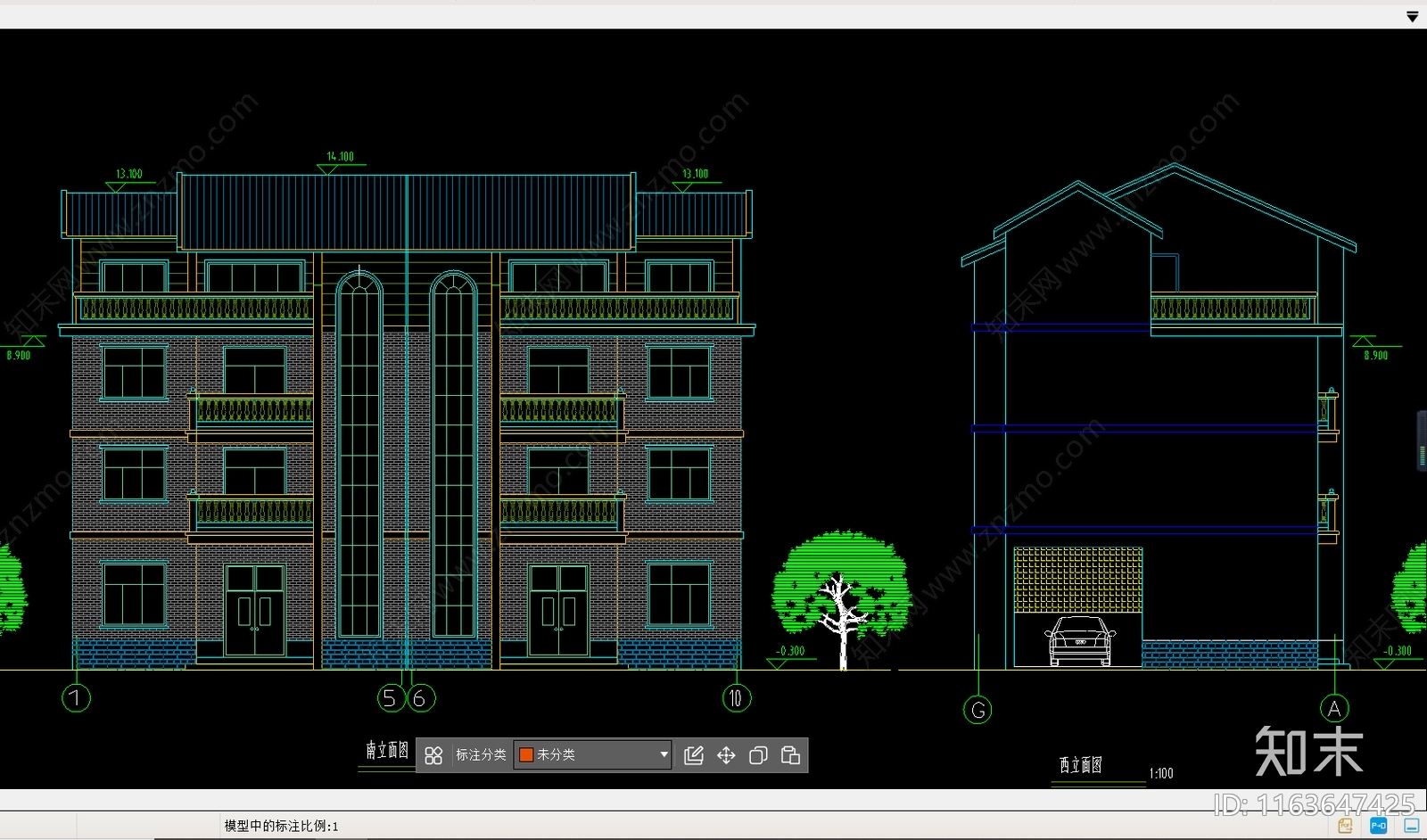Viewport: 1427px width, 840px height.
Task: Click axis bubble 5 on south elevation
Action: [x=390, y=697]
